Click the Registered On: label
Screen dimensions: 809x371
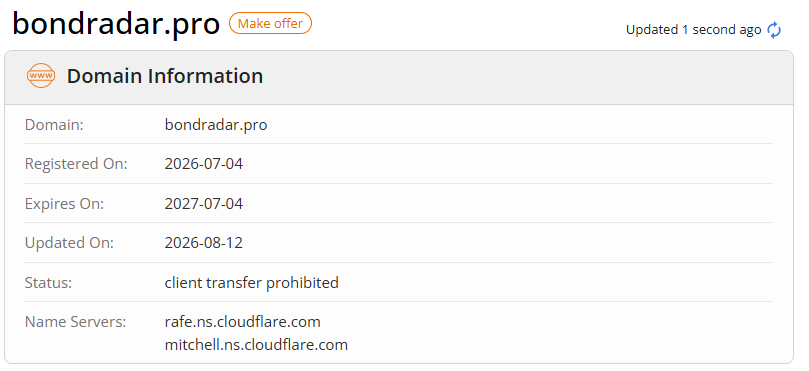coord(76,164)
